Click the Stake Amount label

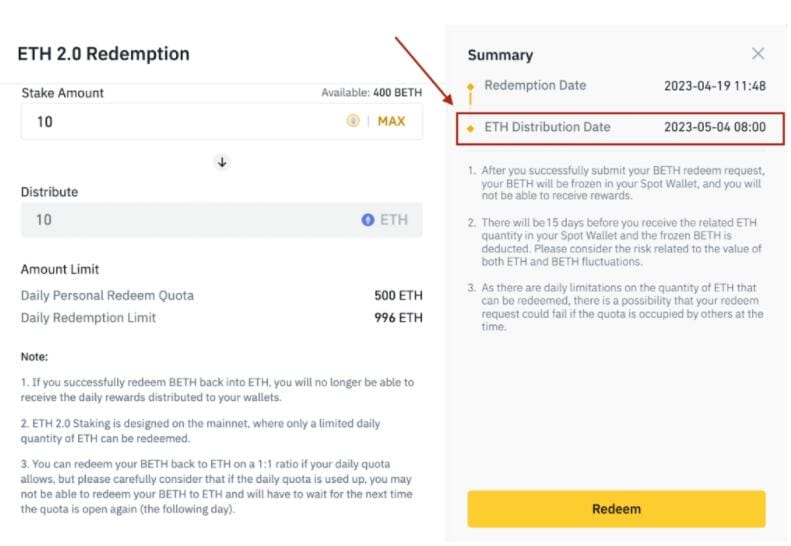[x=62, y=93]
